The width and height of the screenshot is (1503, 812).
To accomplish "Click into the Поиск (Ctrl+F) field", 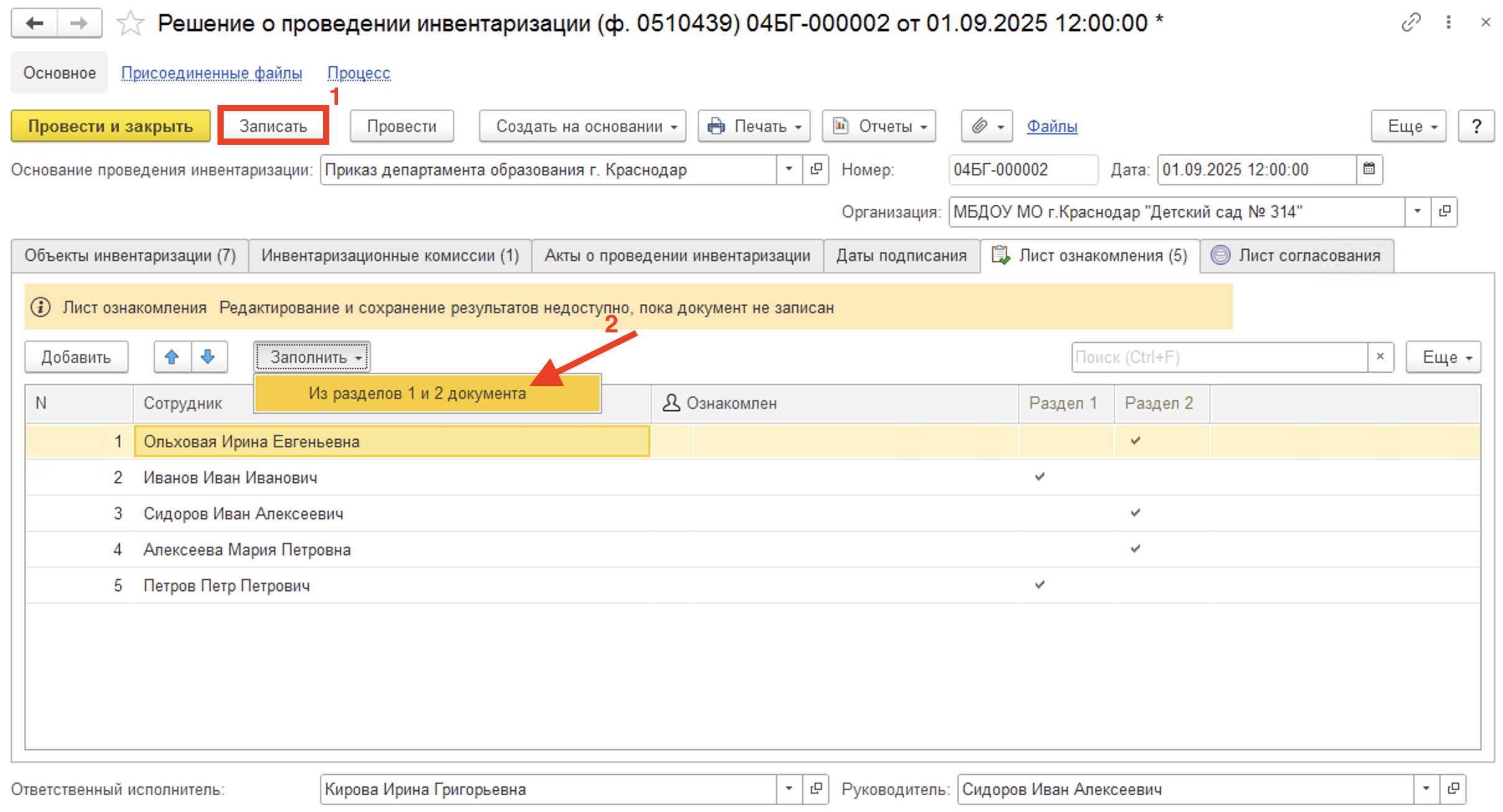I will [x=1218, y=357].
